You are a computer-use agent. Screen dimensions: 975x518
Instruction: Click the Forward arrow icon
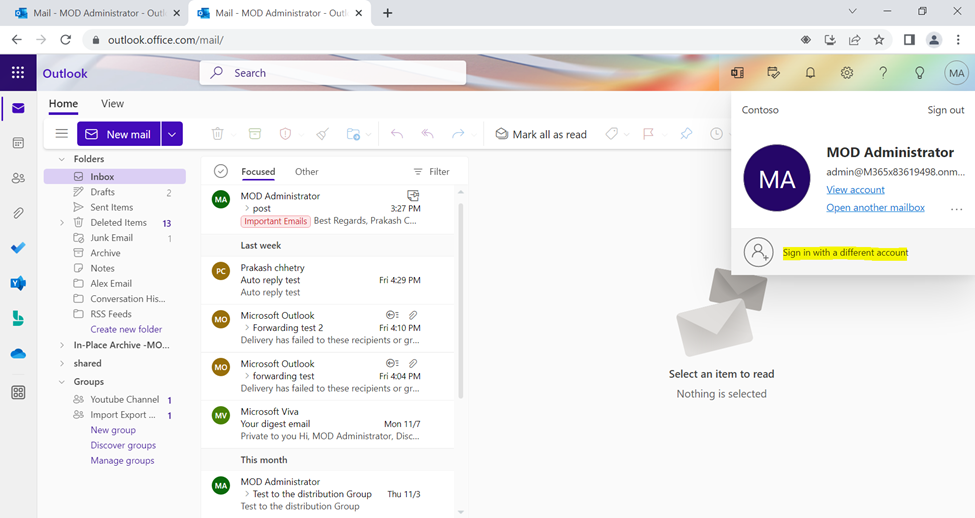tap(458, 134)
